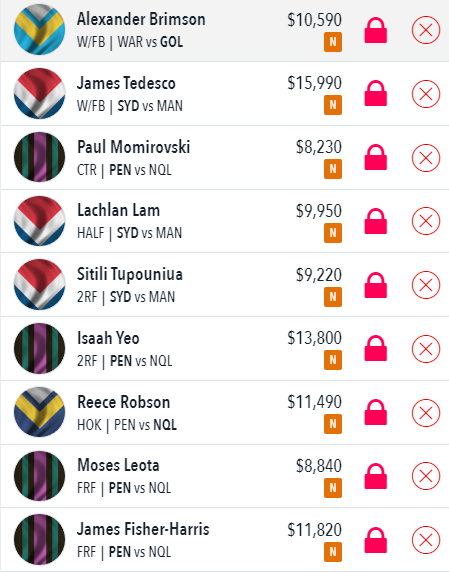Remove James Fisher-Harris via X icon
Viewport: 449px width, 572px height.
pyautogui.click(x=426, y=540)
